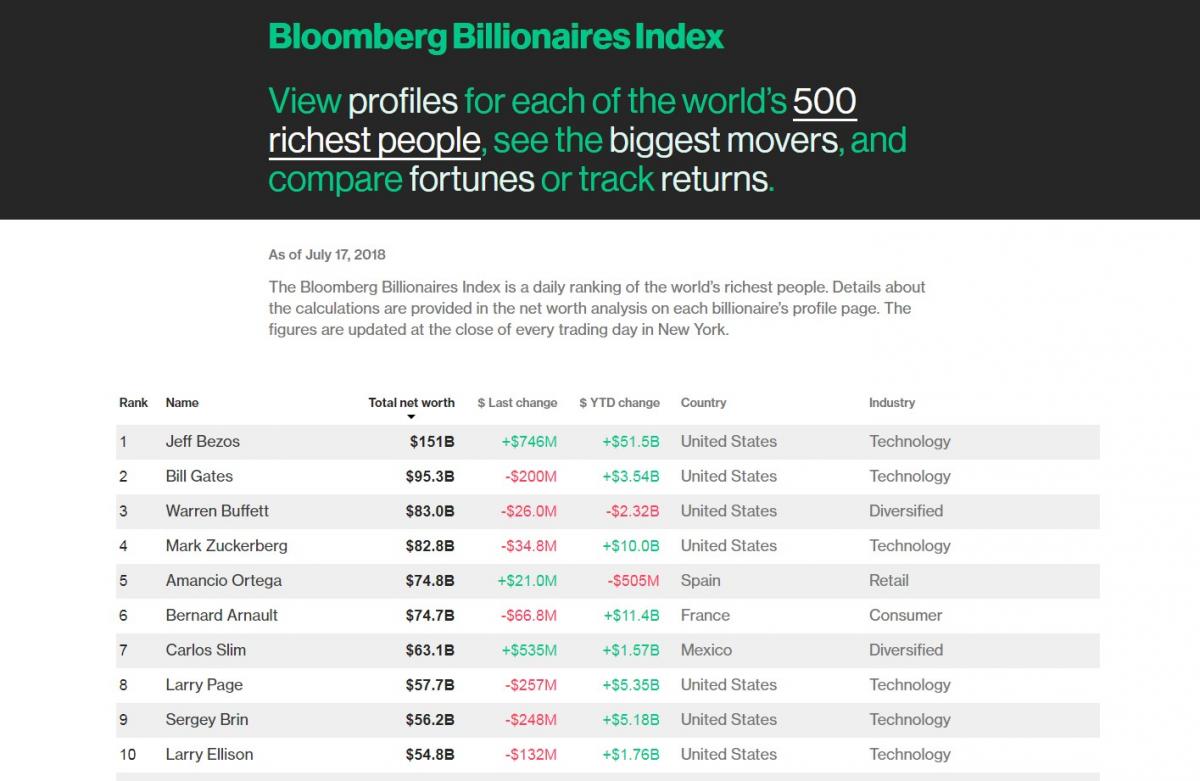This screenshot has height=781, width=1200.
Task: Open Amancio Ortega's profile row
Action: 224,581
